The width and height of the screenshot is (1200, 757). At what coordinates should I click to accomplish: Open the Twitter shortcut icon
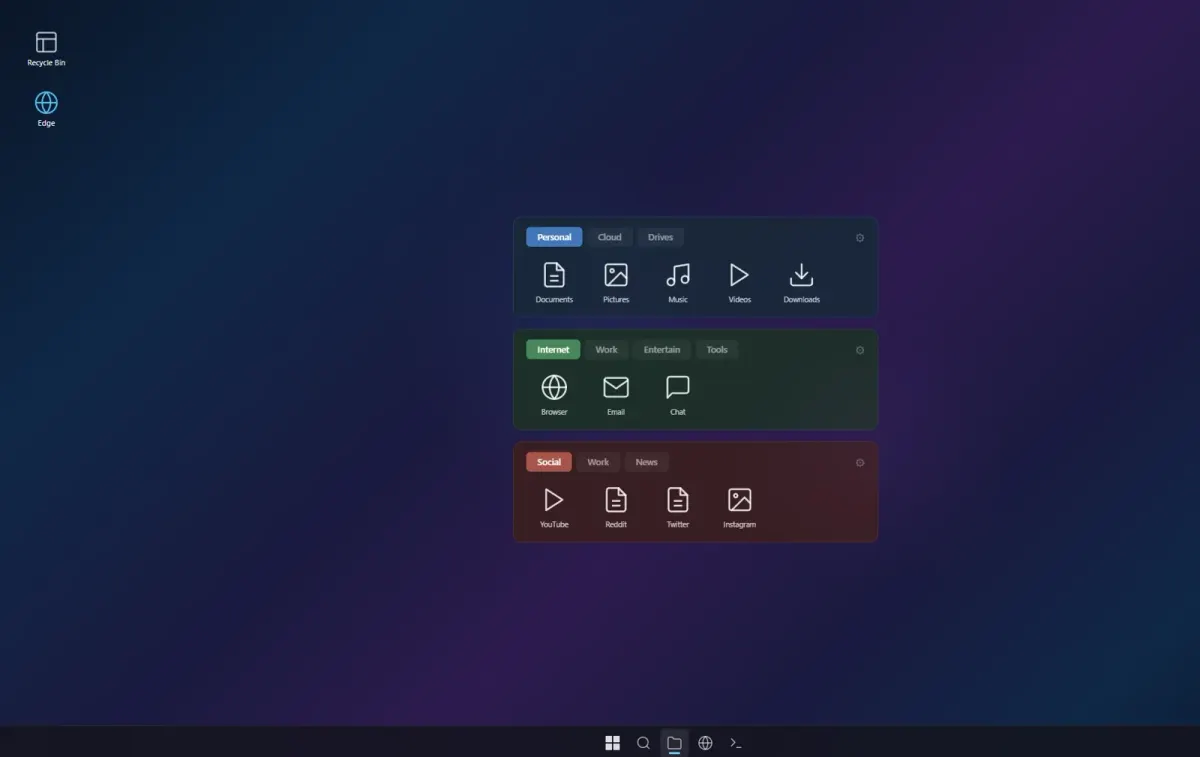(x=678, y=507)
